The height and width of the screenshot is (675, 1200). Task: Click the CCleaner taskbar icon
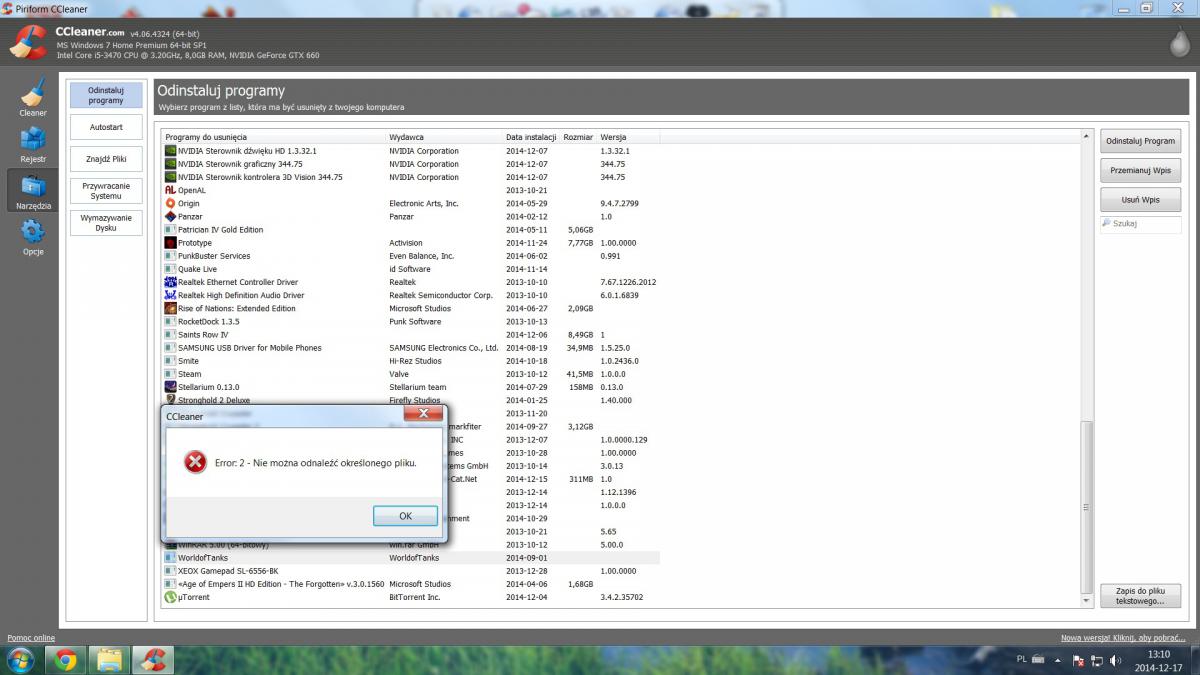coord(153,660)
